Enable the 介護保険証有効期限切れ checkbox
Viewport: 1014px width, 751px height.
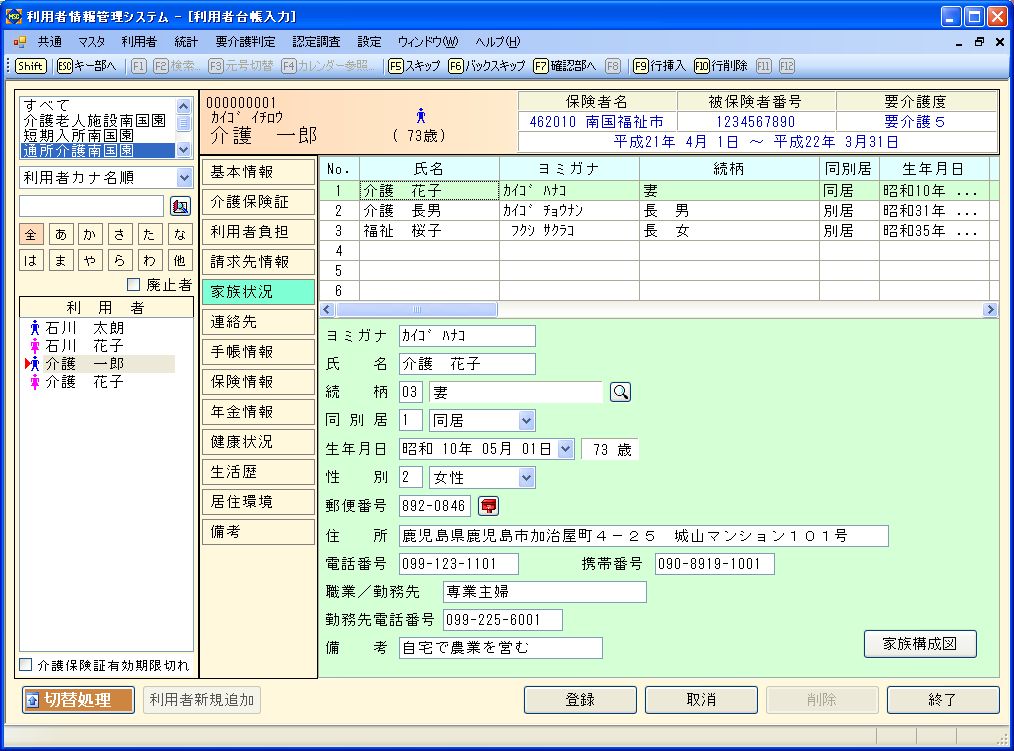coord(26,665)
